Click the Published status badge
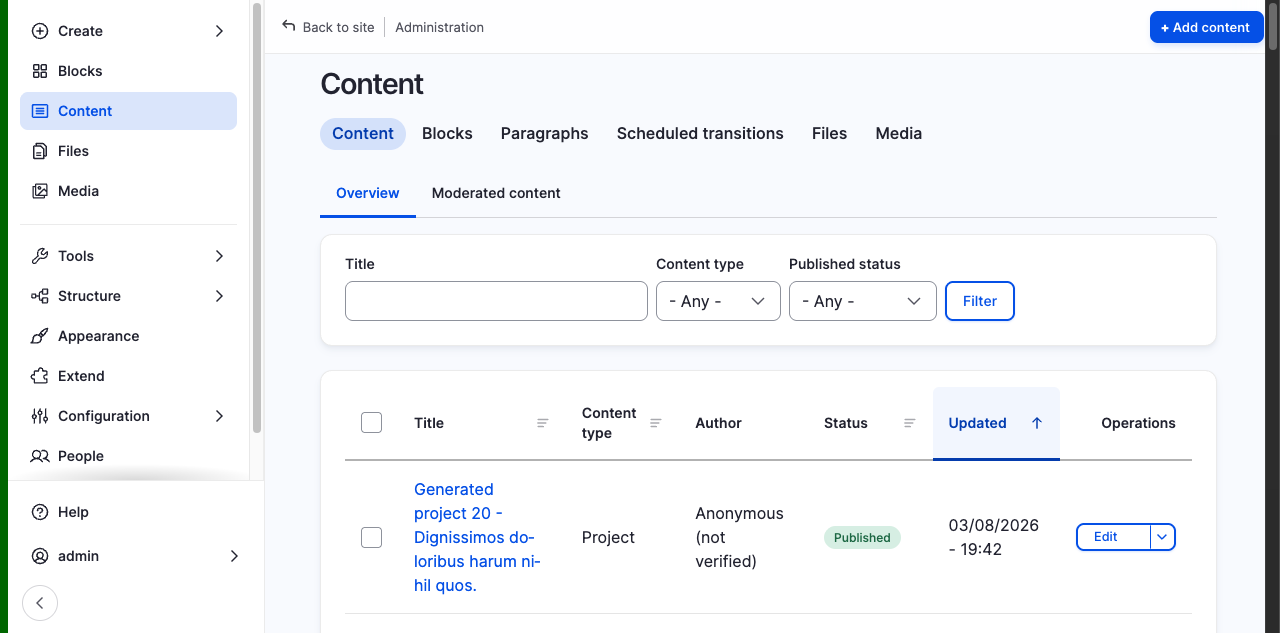1280x633 pixels. pos(862,537)
